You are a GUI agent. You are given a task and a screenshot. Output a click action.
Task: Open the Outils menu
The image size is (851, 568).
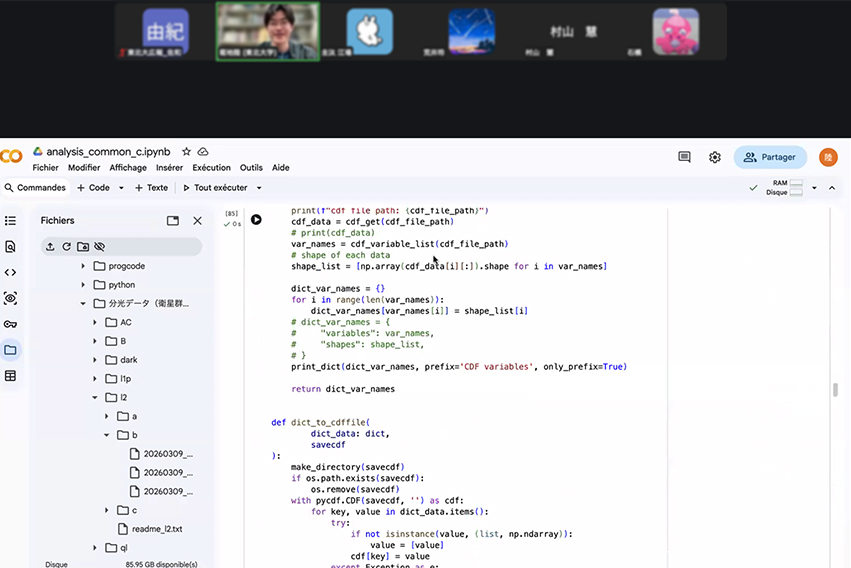click(251, 168)
